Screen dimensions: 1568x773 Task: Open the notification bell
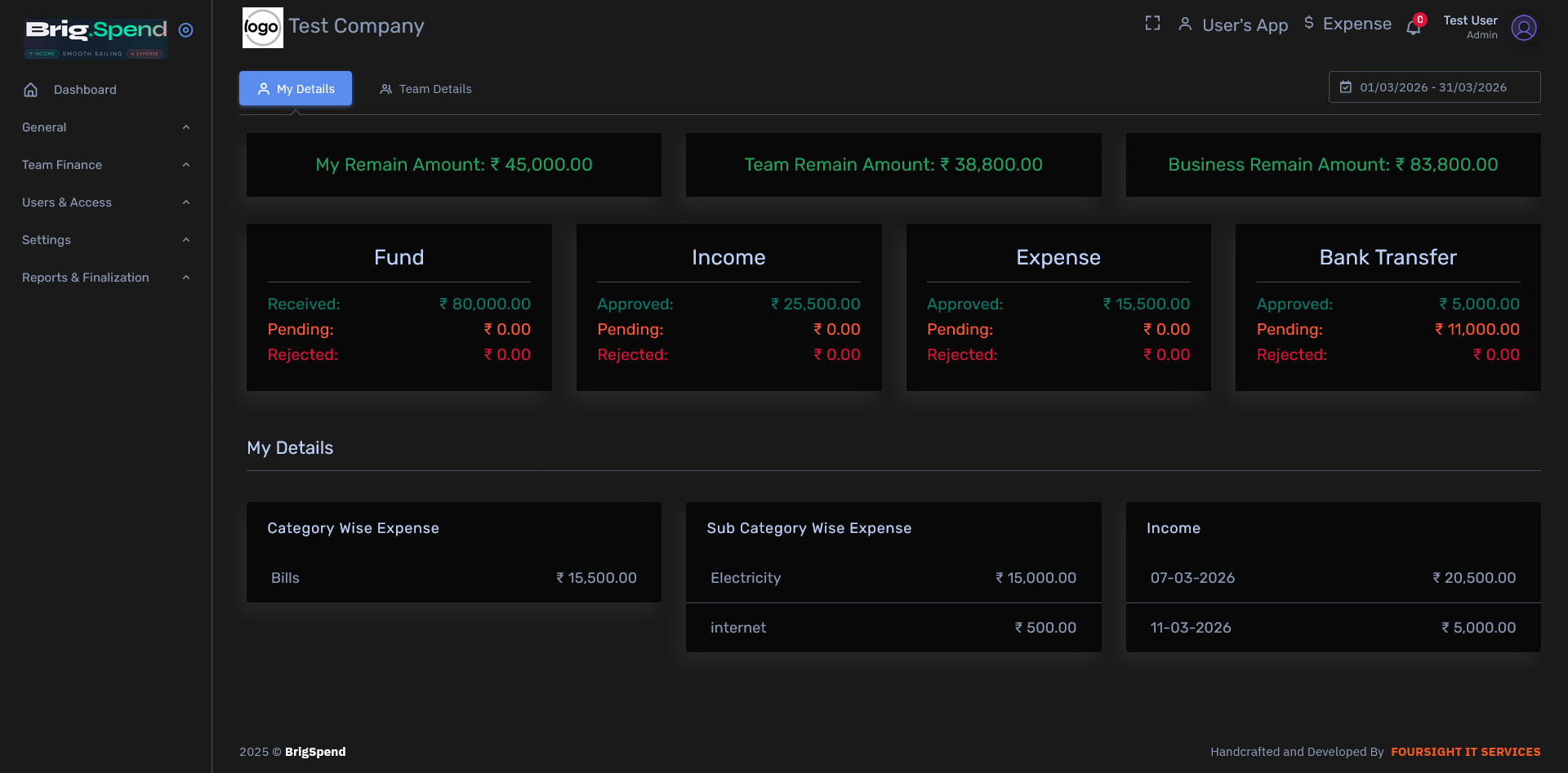pos(1414,28)
